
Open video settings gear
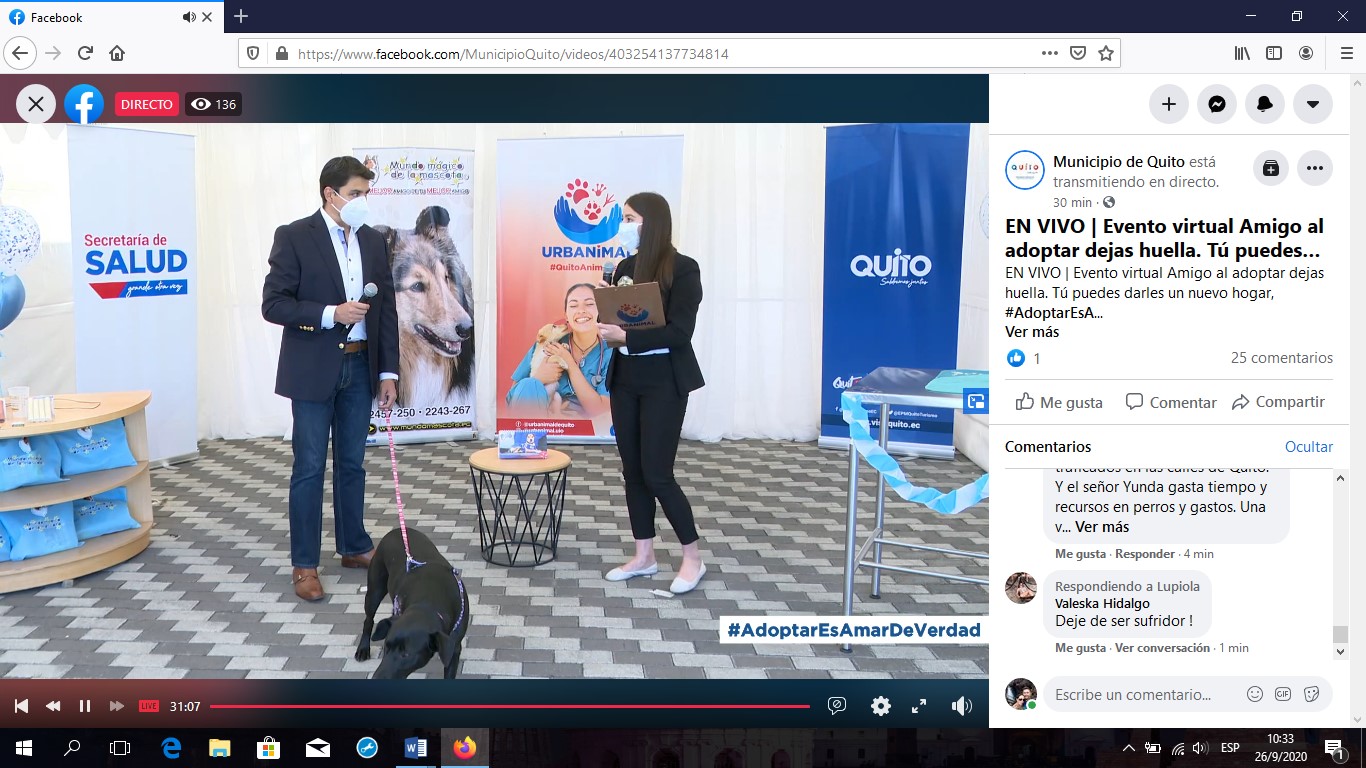[x=880, y=706]
